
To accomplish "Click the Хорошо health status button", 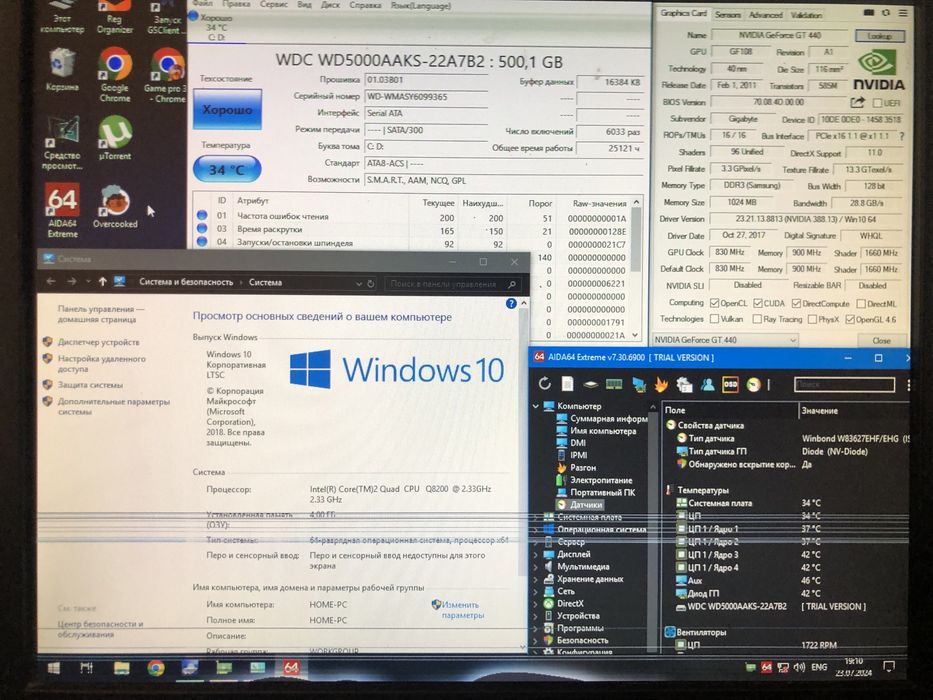I will [x=227, y=110].
